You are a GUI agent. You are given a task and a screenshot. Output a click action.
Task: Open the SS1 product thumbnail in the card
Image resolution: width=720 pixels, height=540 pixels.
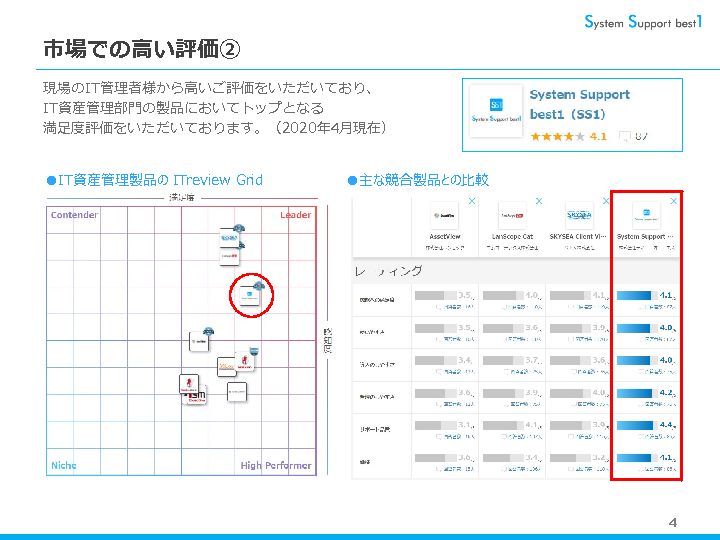(496, 111)
